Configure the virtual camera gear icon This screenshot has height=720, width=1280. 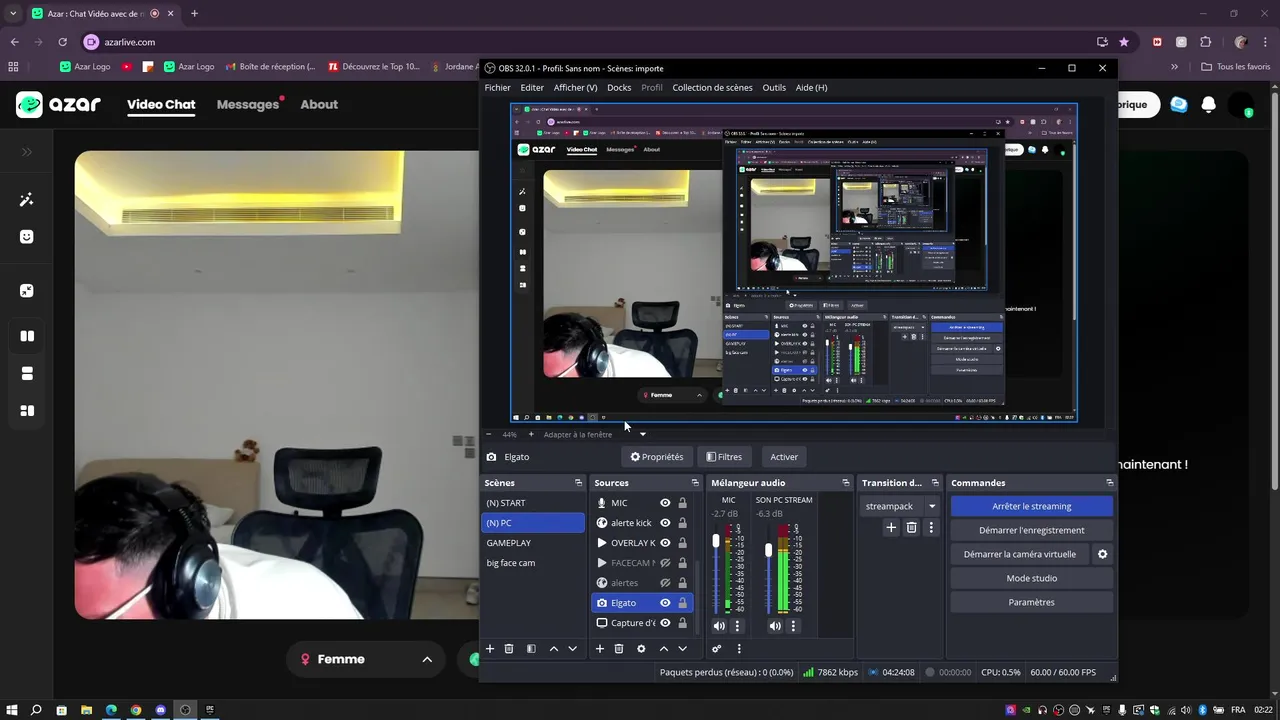click(1103, 554)
